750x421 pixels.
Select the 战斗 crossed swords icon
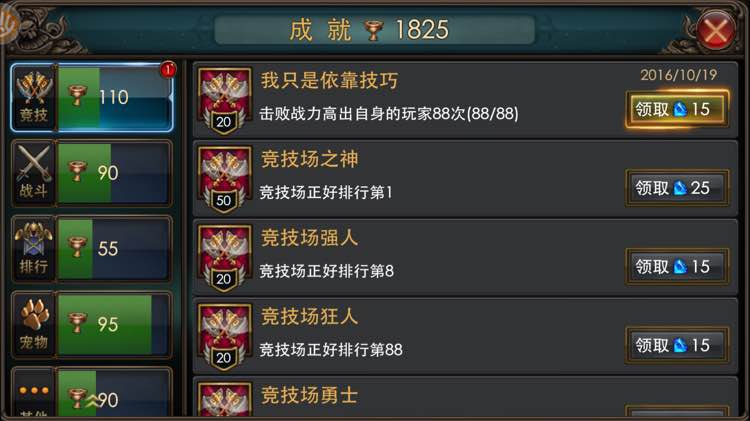33,173
